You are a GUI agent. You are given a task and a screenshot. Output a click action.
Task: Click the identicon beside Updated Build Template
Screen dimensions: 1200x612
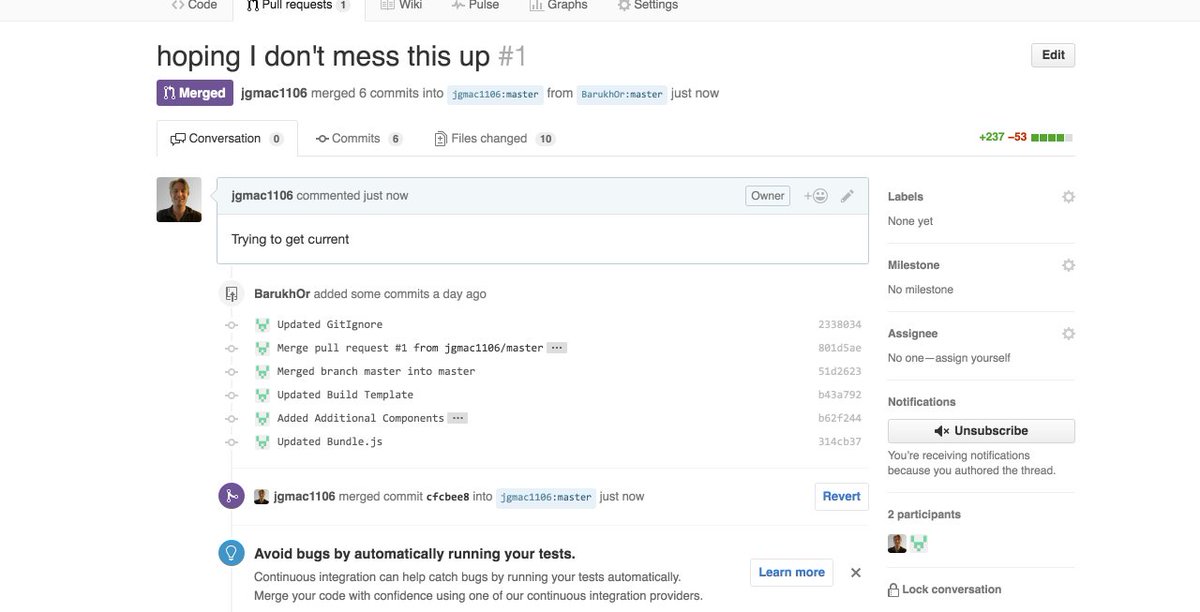262,395
